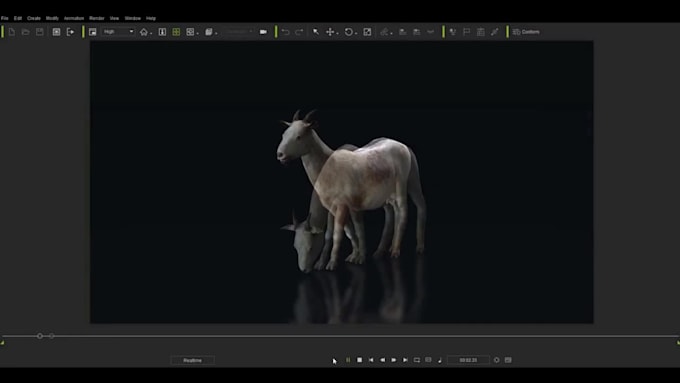Click the preview render mode icon
Image resolution: width=680 pixels, height=383 pixels.
click(x=92, y=32)
